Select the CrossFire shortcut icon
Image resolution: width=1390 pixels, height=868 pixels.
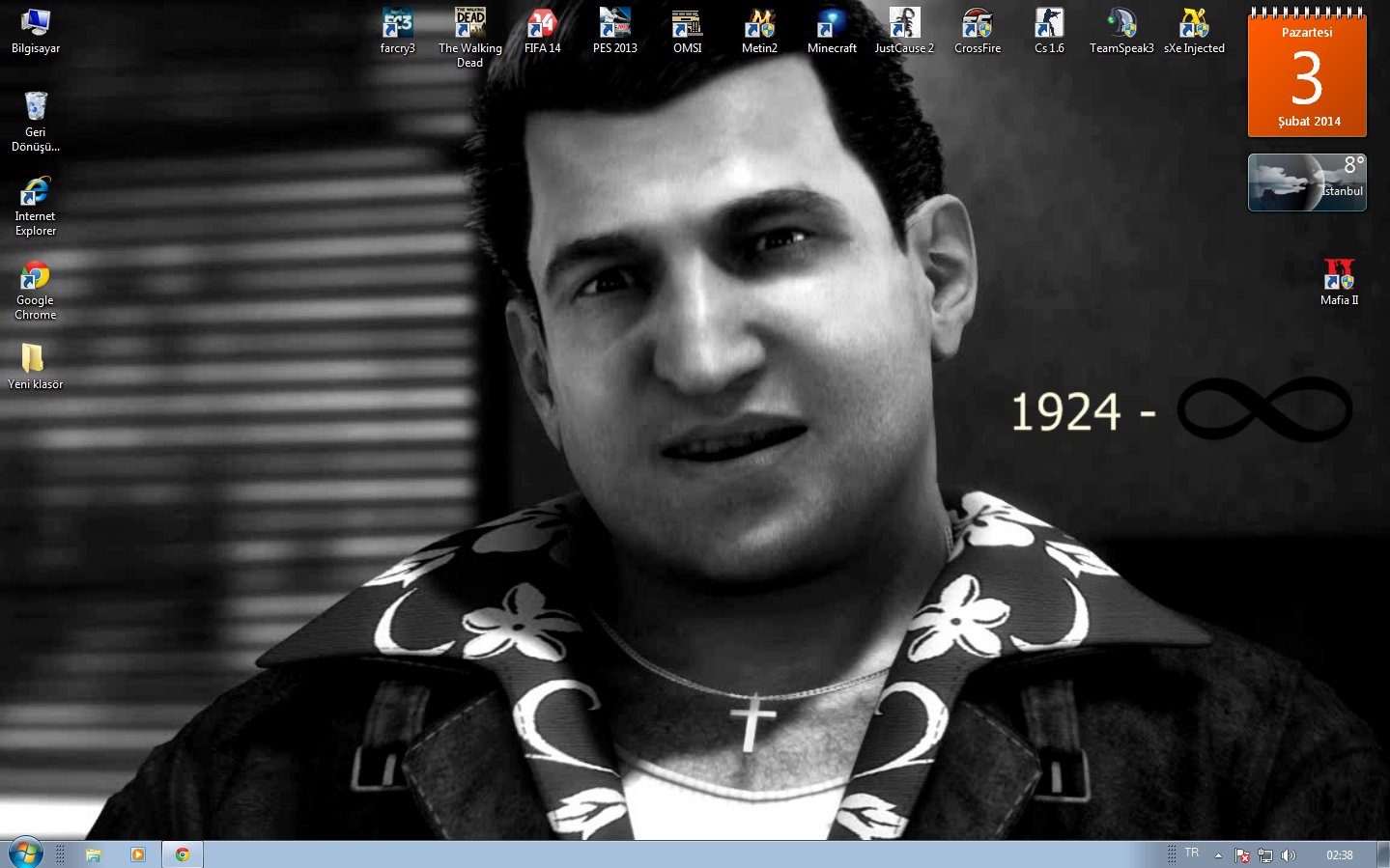coord(978,31)
